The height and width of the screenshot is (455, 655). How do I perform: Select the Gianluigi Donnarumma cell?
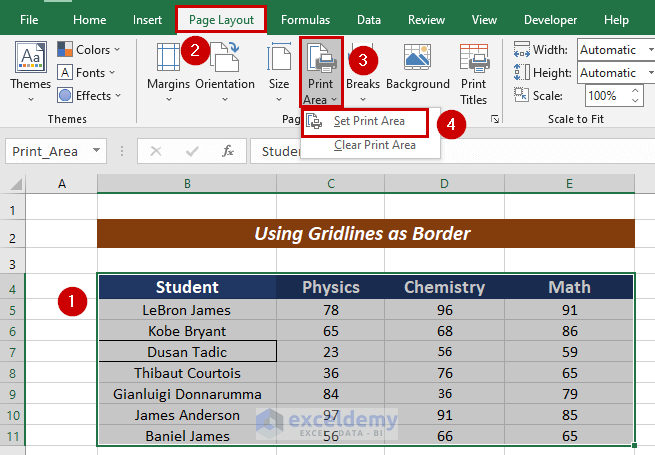pyautogui.click(x=187, y=394)
